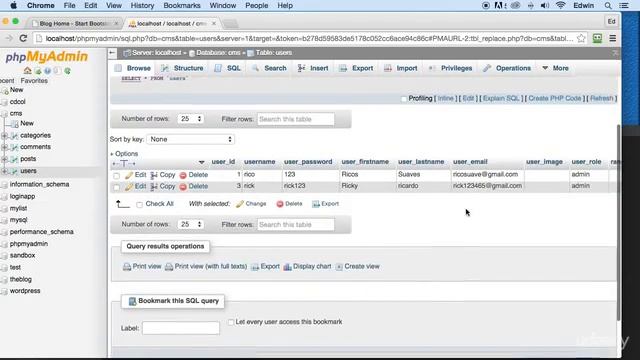Expand the comments table tree node

pos(4,147)
